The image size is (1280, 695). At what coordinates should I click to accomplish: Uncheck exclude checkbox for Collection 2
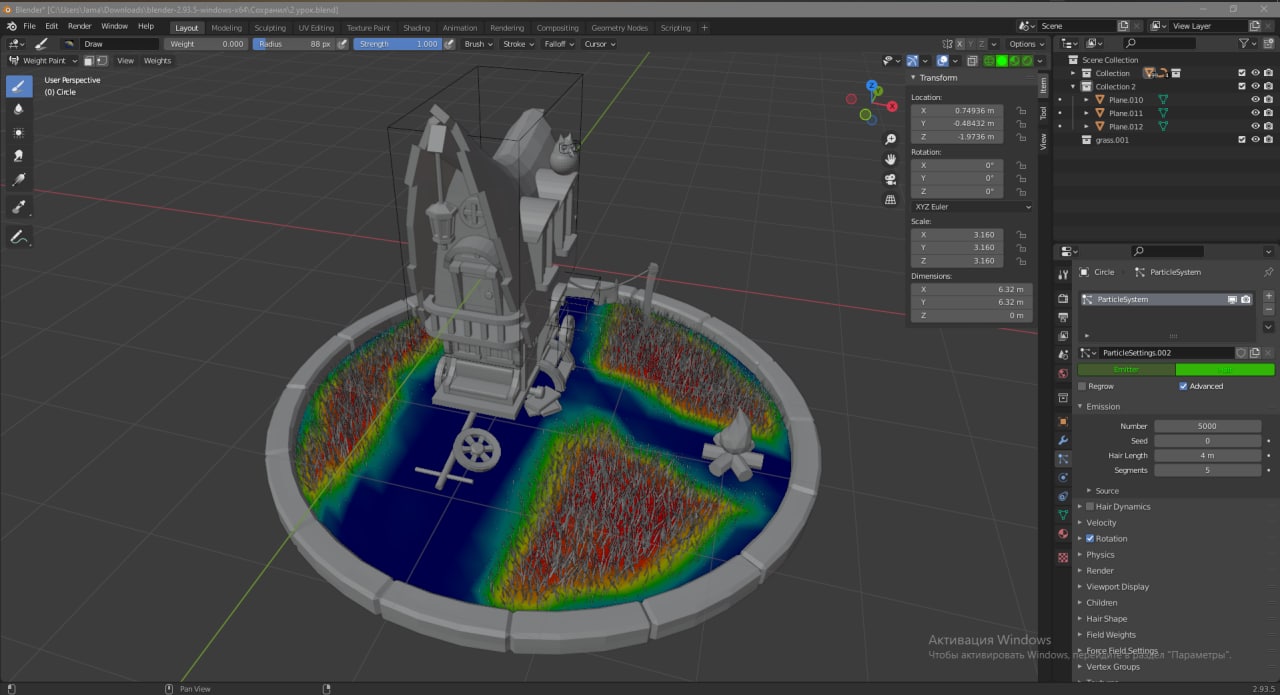1242,87
